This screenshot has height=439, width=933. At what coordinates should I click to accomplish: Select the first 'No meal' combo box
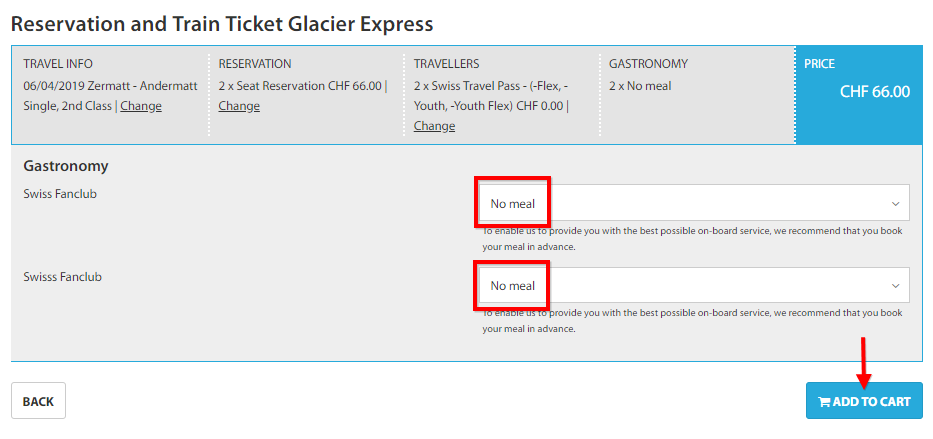coord(696,203)
